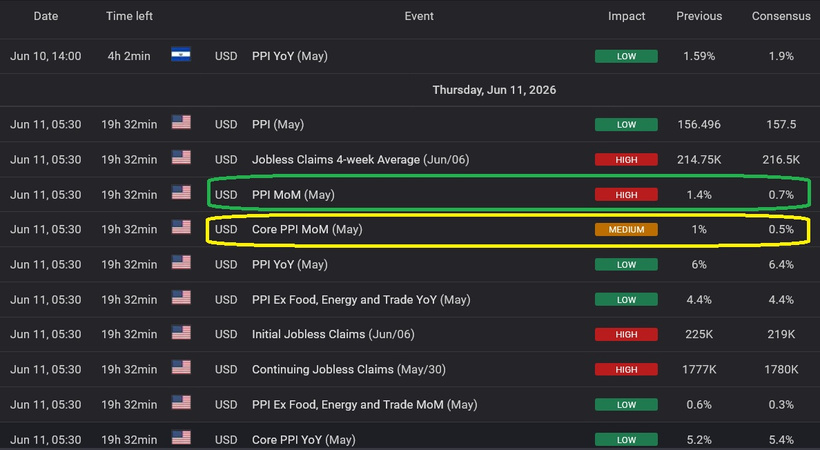820x450 pixels.
Task: Click the consensus value 0.3%
Action: click(x=781, y=404)
